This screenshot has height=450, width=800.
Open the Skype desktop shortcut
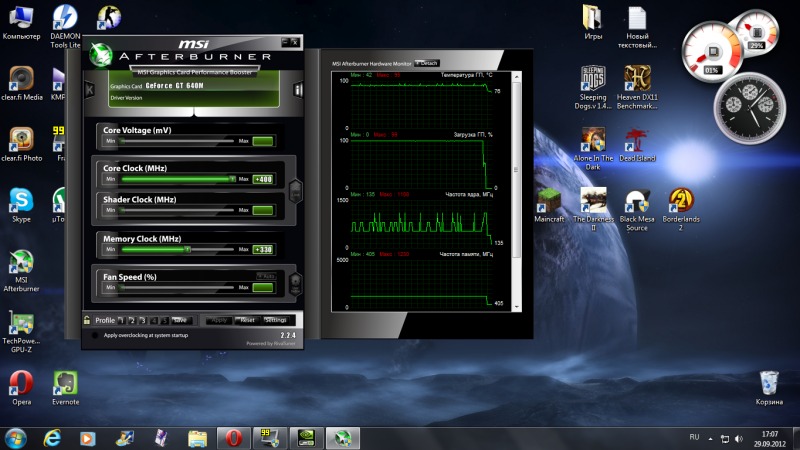point(21,205)
